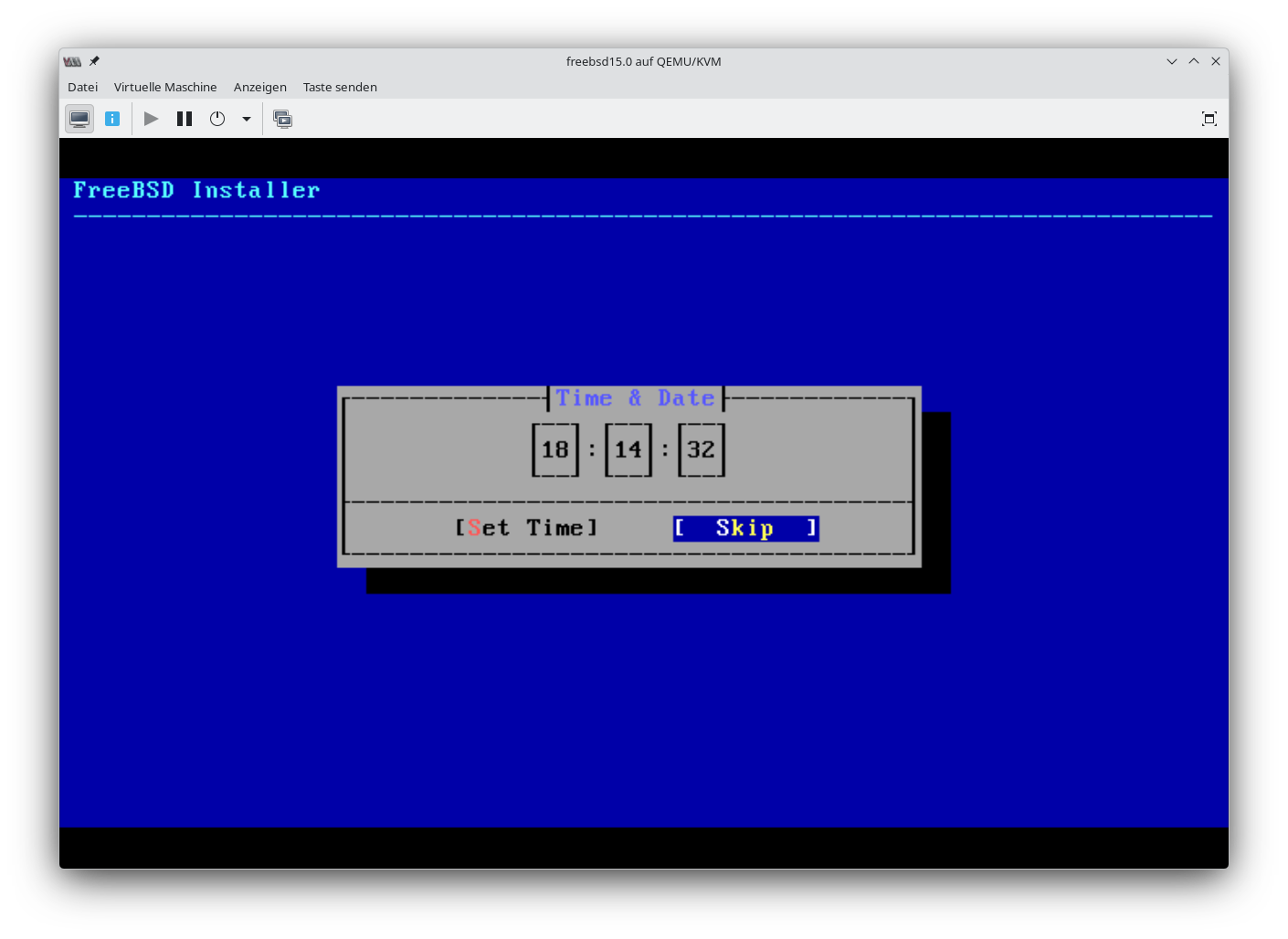Open the Taste senden menu
The width and height of the screenshot is (1288, 939).
point(340,88)
